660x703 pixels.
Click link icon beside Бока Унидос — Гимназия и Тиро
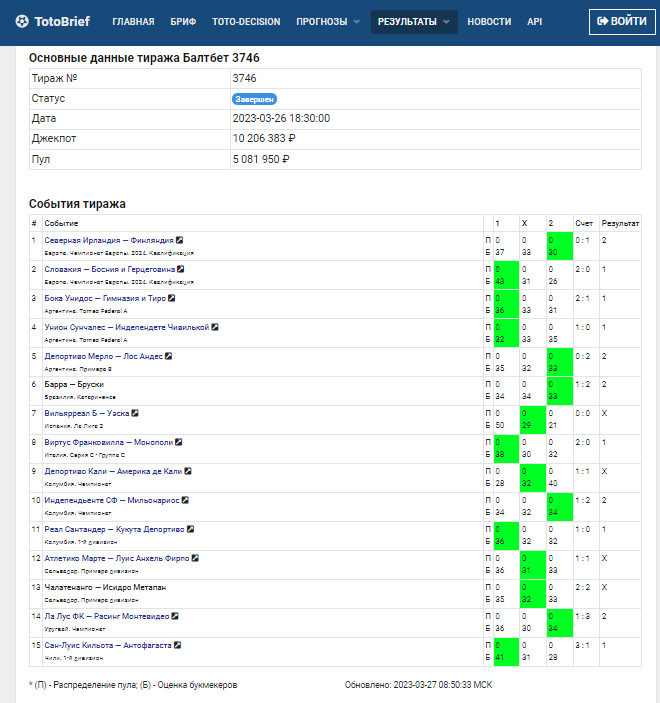click(172, 298)
